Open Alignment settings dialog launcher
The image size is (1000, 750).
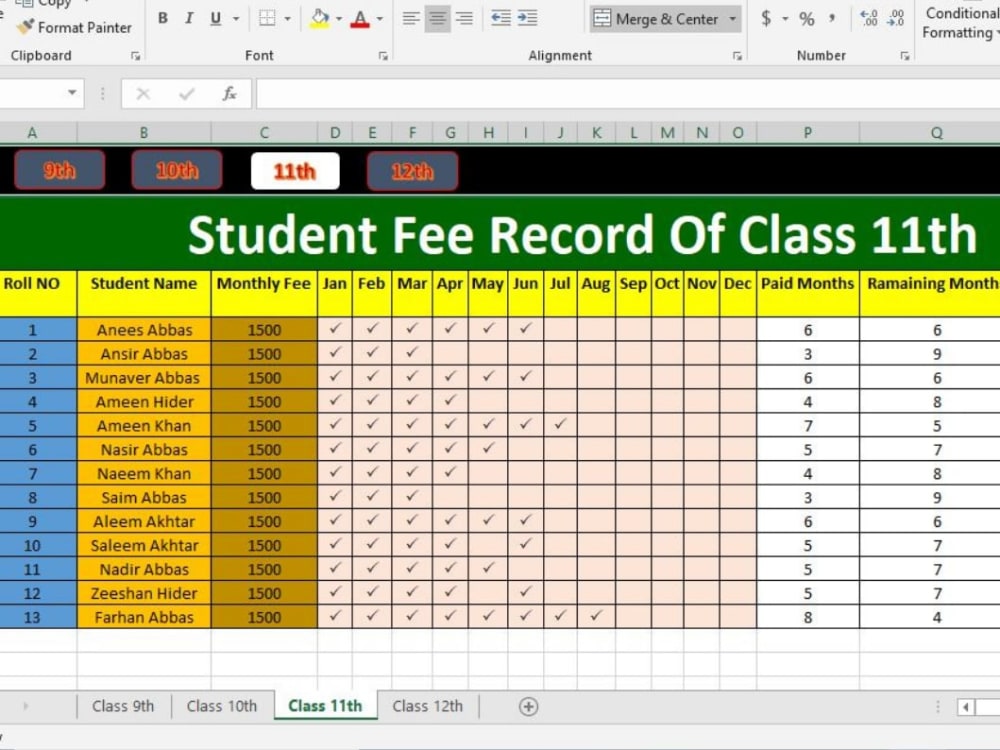click(x=737, y=56)
